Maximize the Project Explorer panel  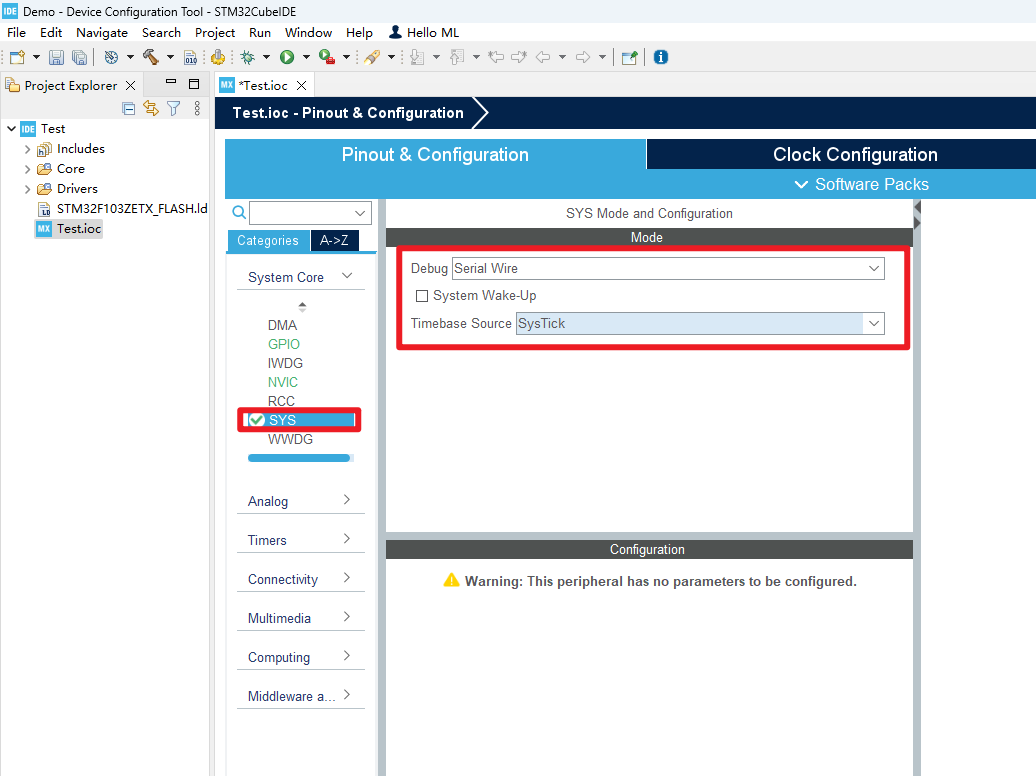194,84
